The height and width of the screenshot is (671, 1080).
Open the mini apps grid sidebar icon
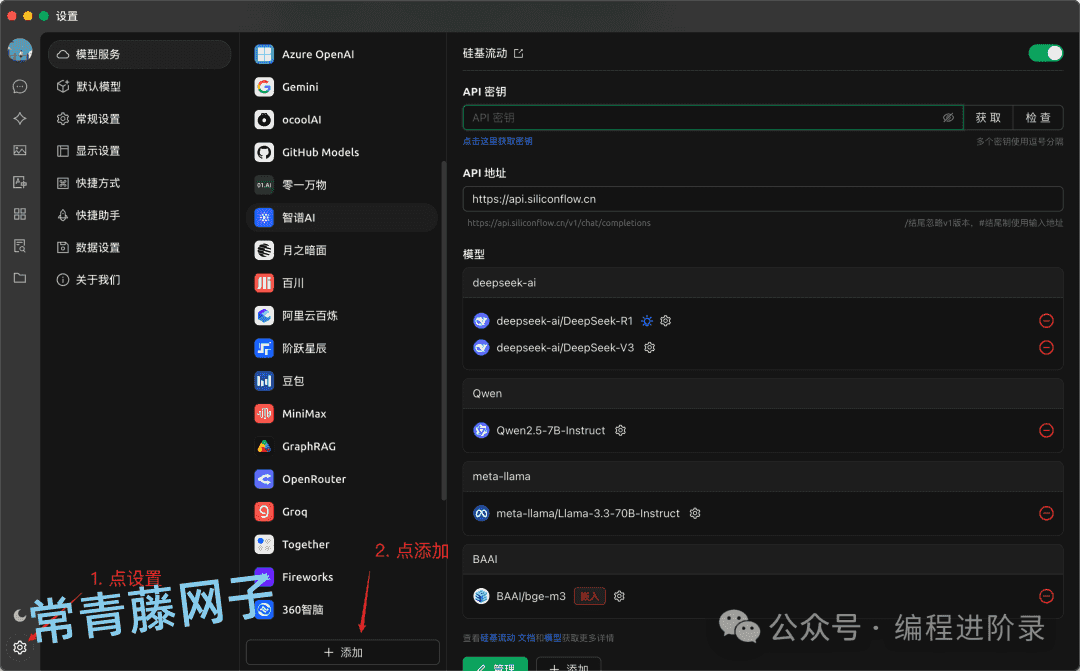click(x=20, y=214)
